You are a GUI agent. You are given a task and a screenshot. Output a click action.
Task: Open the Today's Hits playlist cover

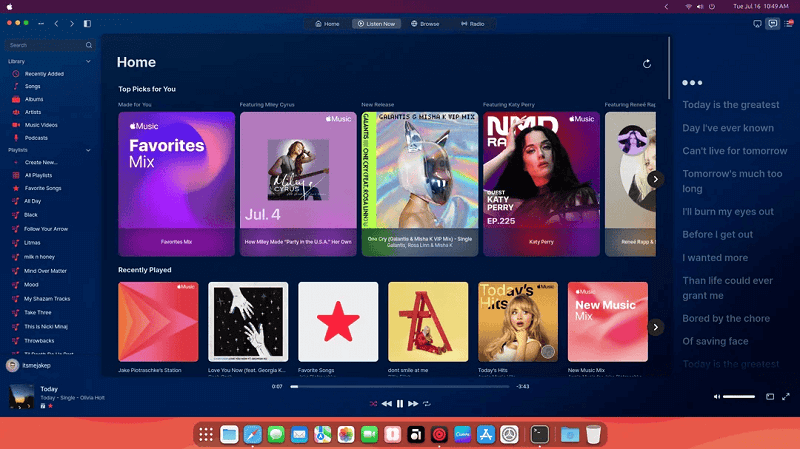[518, 322]
